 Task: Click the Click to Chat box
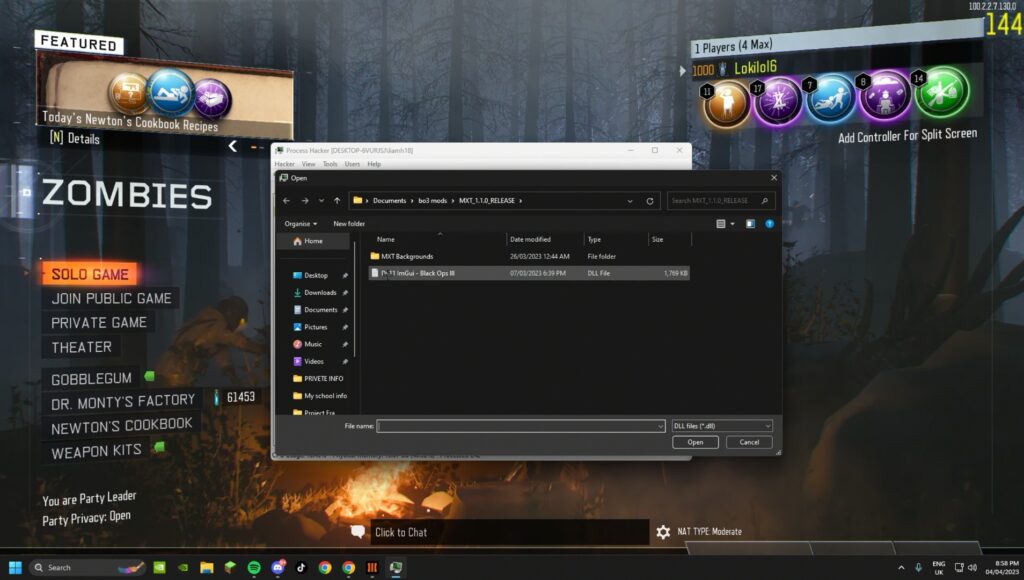coord(509,532)
